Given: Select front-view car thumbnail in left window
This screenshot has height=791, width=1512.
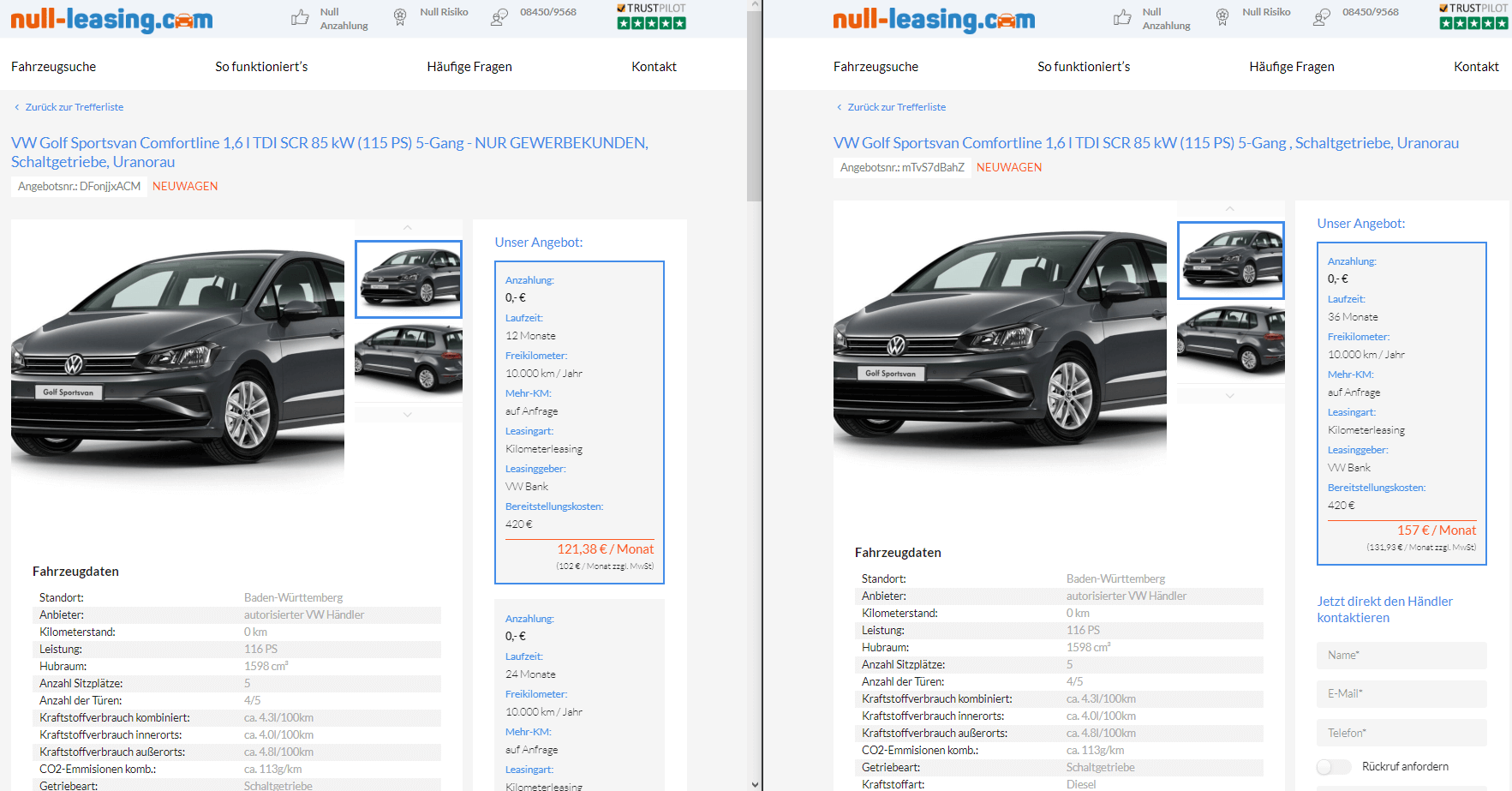Looking at the screenshot, I should click(409, 279).
